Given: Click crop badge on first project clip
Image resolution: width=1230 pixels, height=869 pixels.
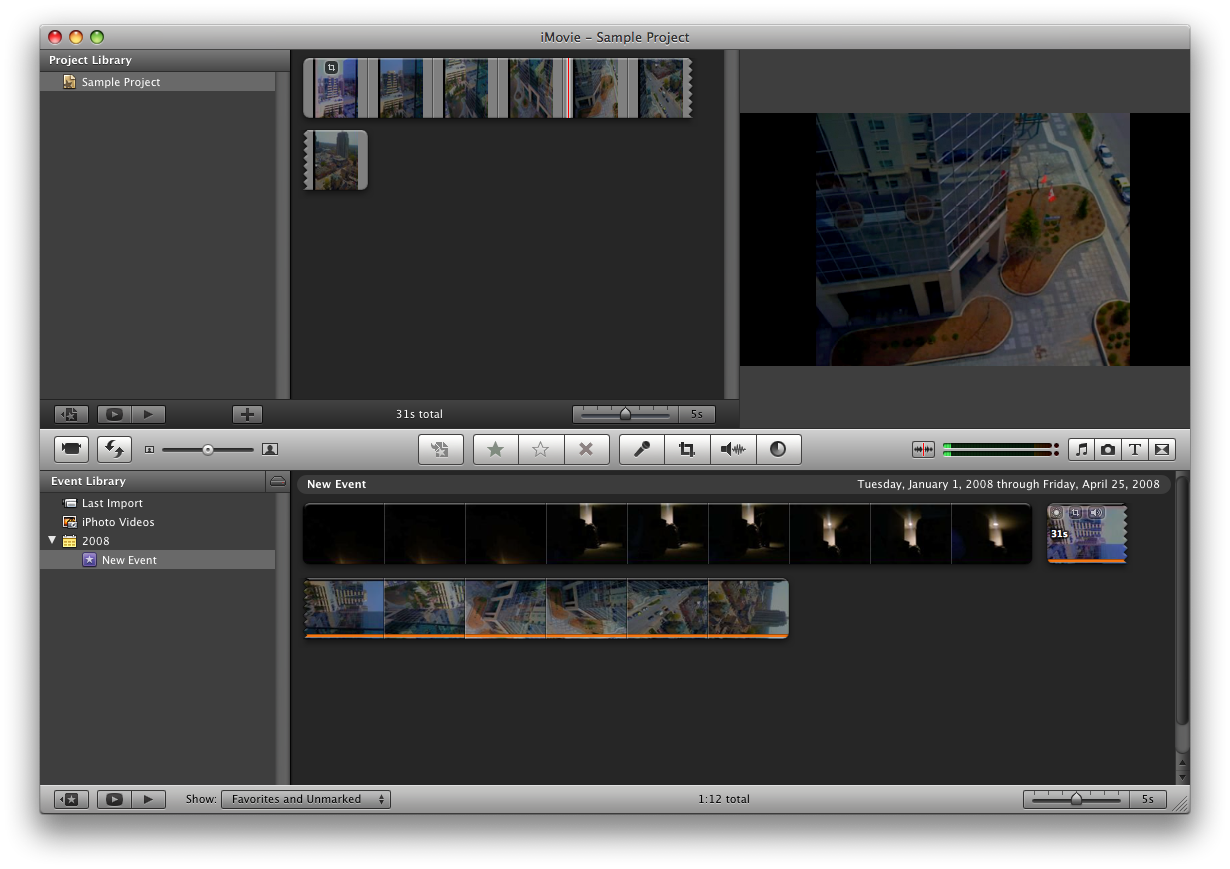Looking at the screenshot, I should coord(332,68).
